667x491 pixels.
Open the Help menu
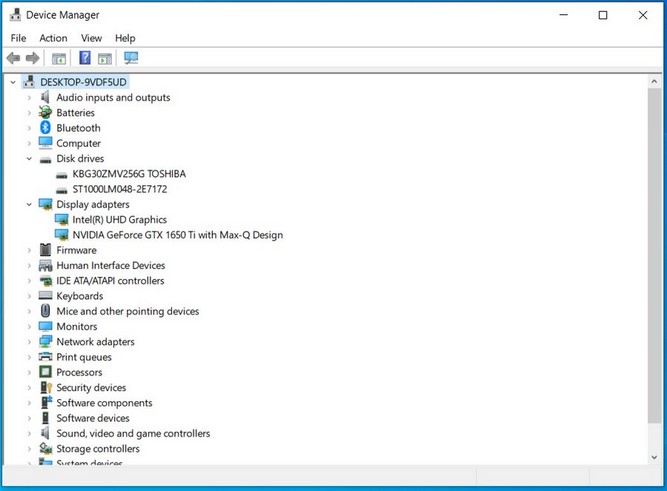(x=125, y=38)
